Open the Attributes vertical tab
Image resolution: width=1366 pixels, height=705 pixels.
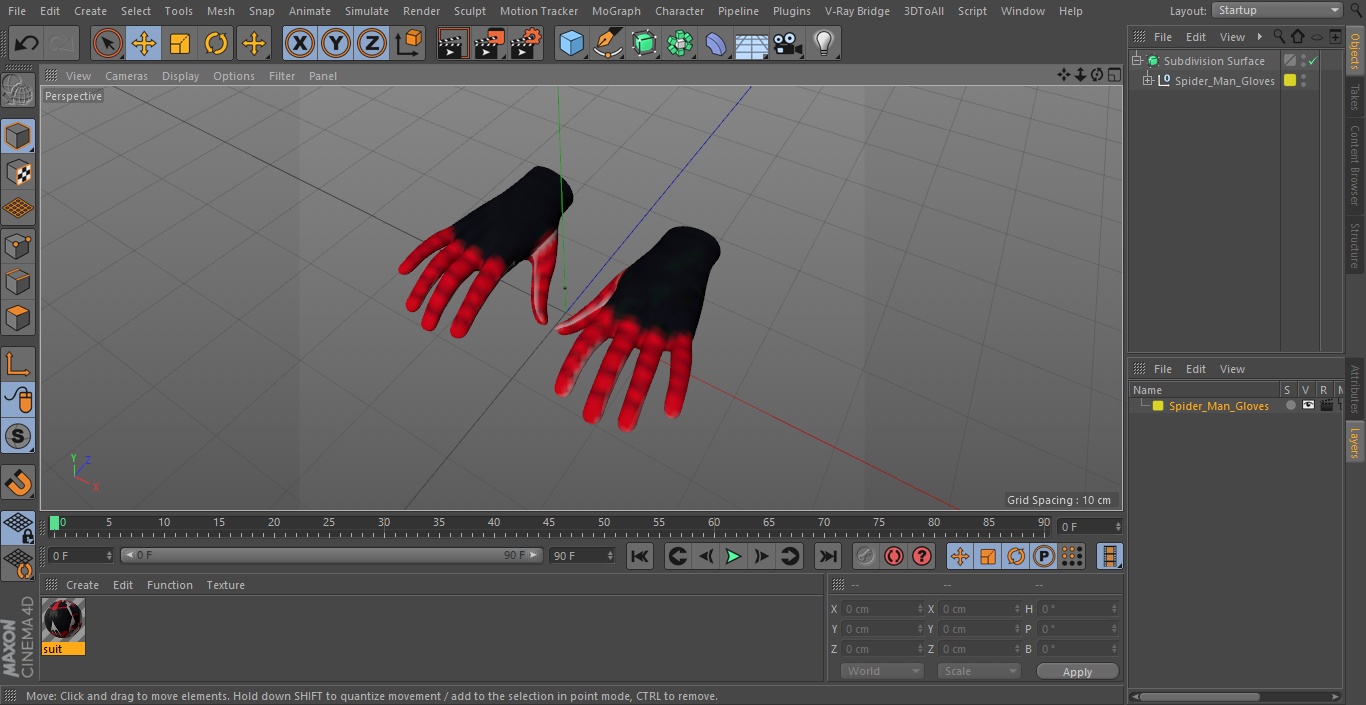point(1355,389)
